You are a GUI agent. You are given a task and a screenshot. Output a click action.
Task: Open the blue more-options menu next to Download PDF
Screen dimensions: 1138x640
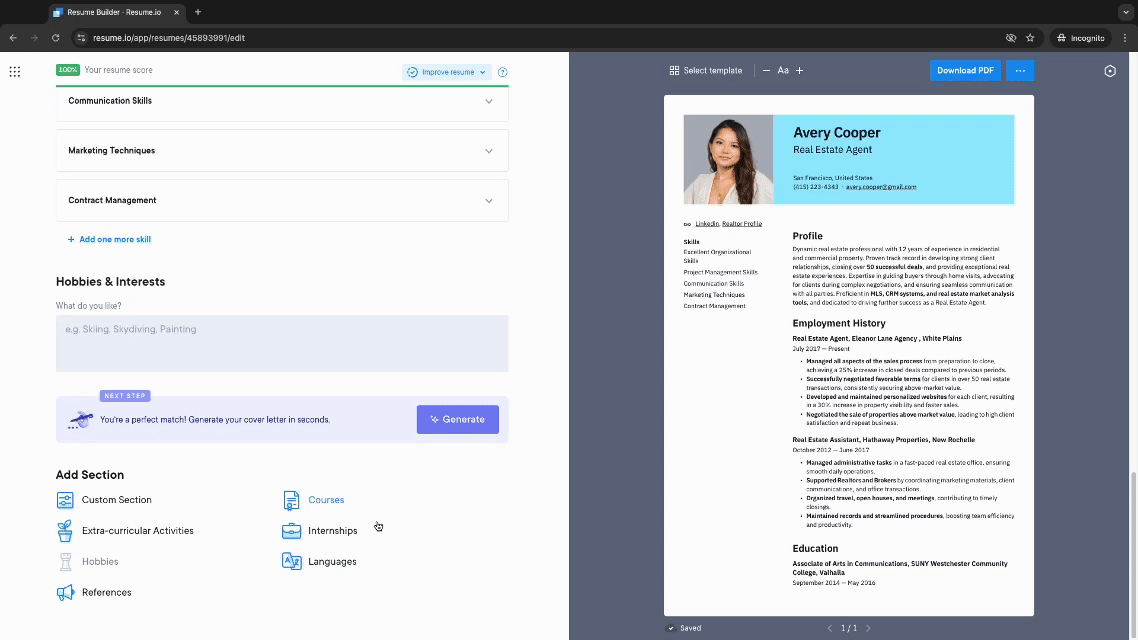tap(1019, 70)
